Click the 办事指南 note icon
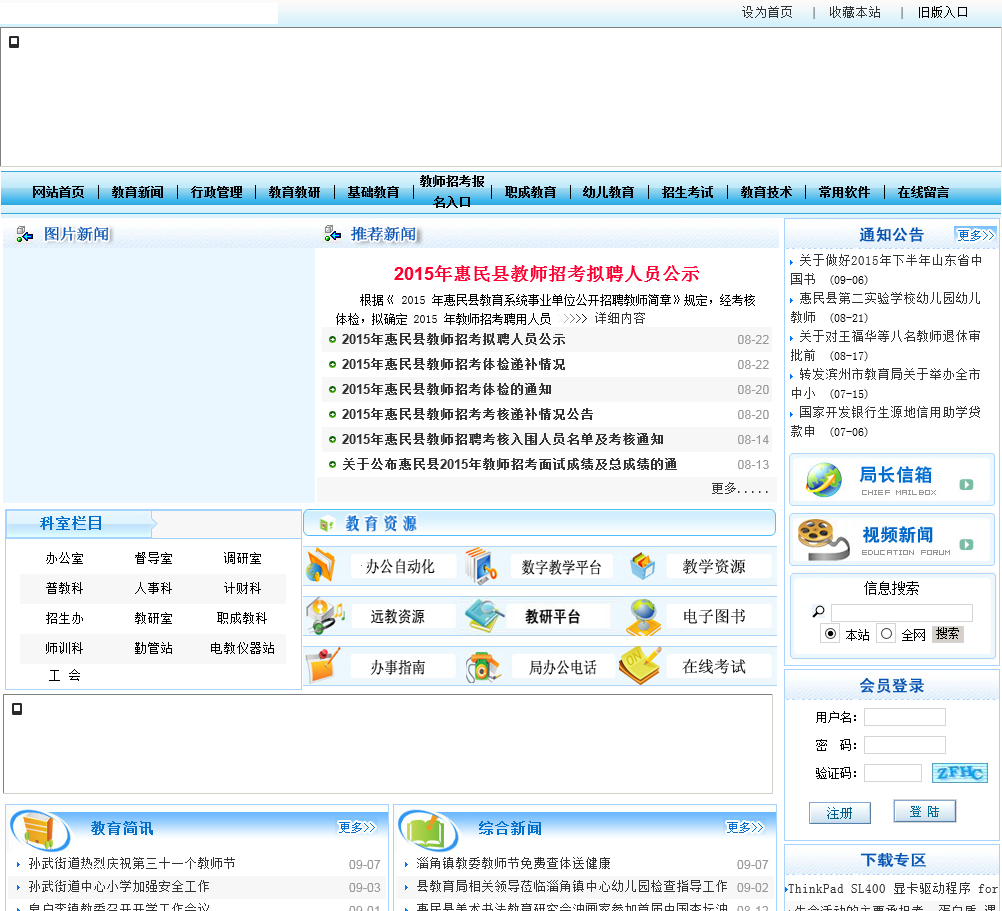The image size is (1002, 911). click(x=323, y=666)
